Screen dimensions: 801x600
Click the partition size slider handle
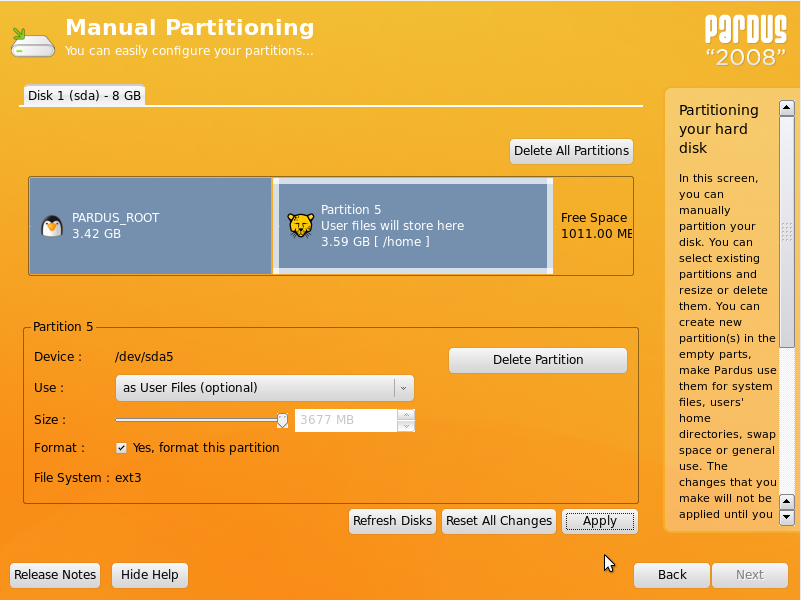pyautogui.click(x=282, y=420)
